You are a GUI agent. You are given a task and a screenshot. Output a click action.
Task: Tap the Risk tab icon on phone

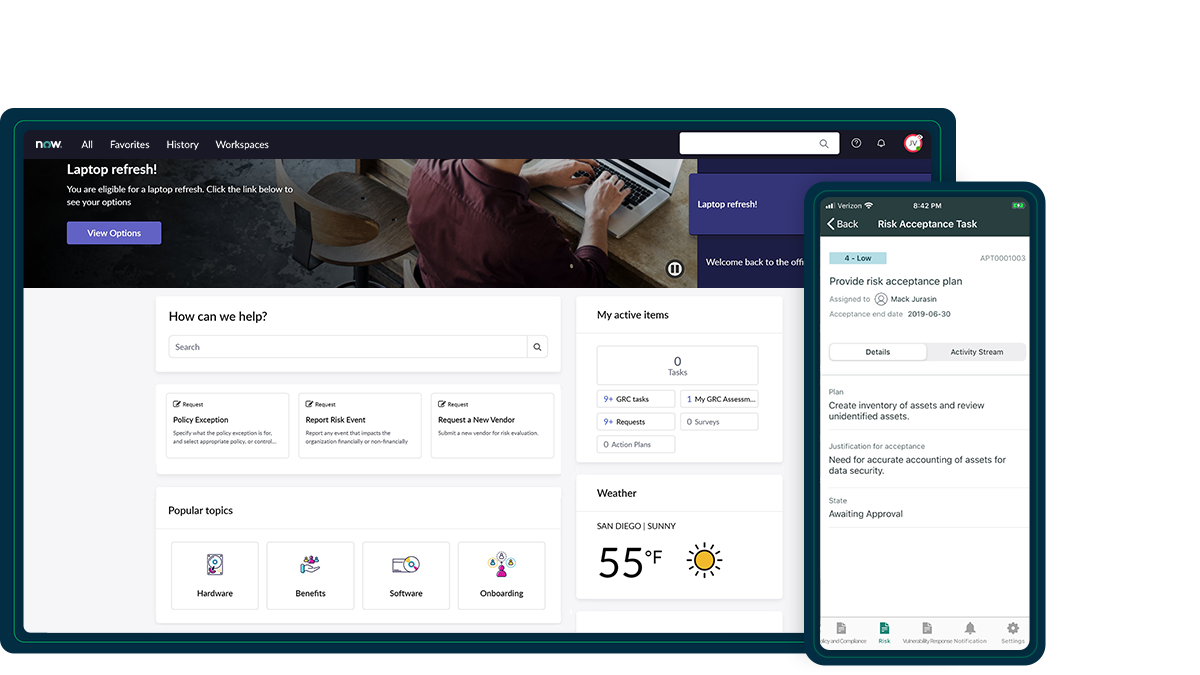[x=884, y=628]
